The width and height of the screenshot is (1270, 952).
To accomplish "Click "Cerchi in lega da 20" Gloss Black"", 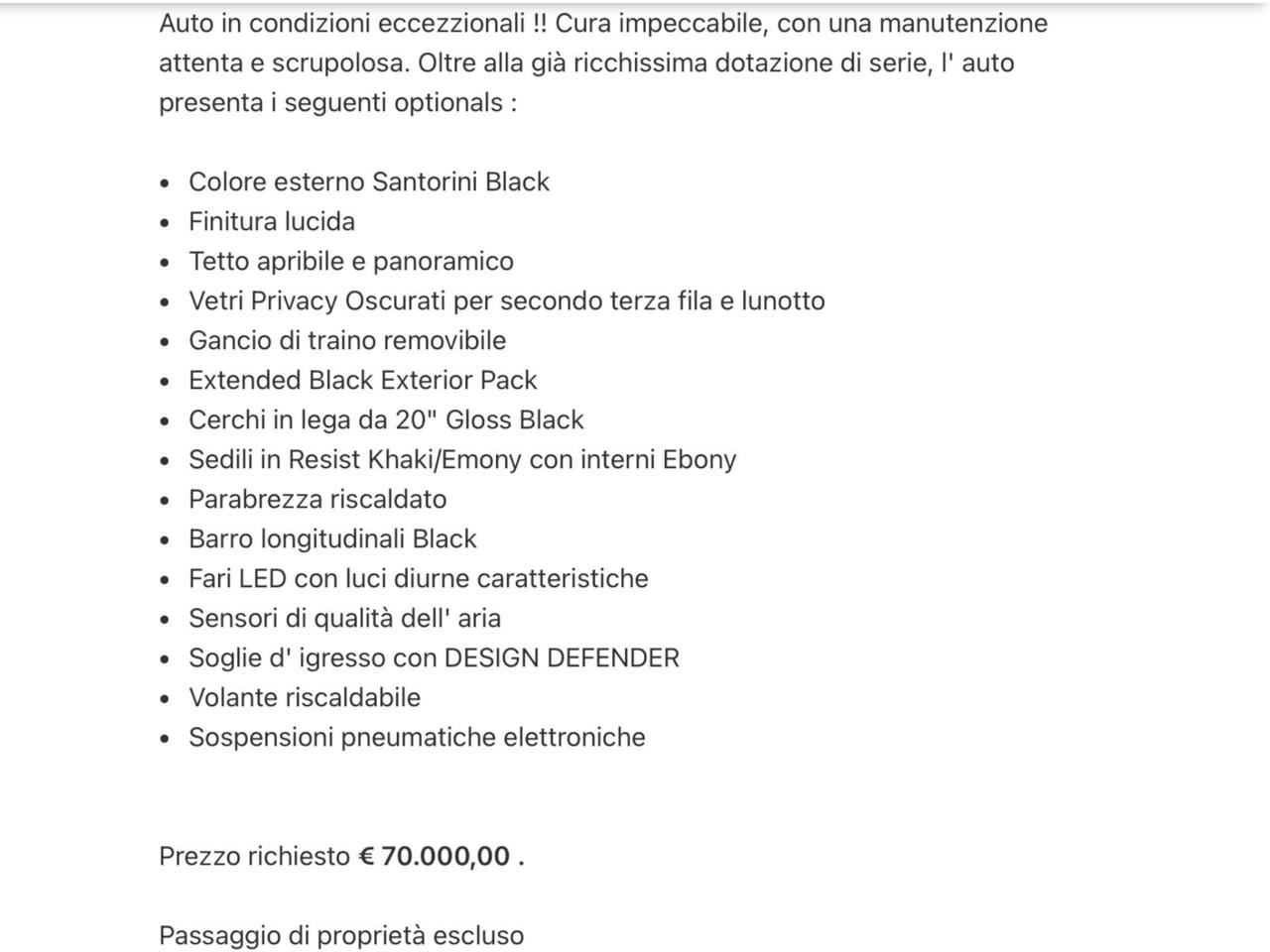I will [x=386, y=420].
